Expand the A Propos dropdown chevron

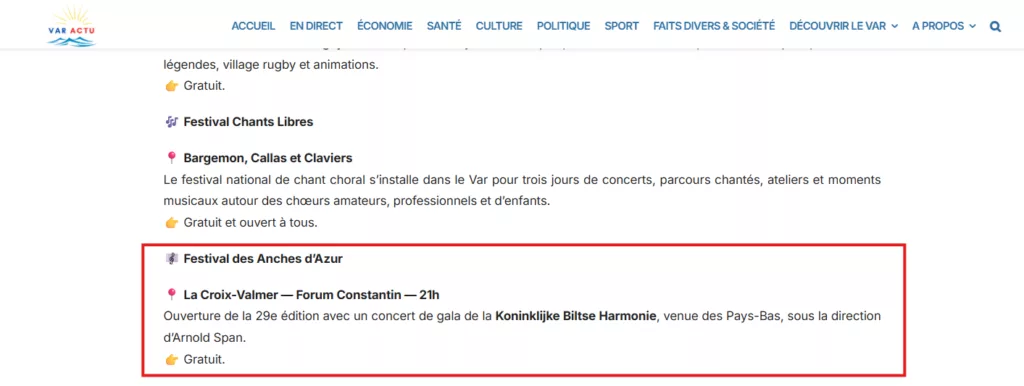pos(972,26)
